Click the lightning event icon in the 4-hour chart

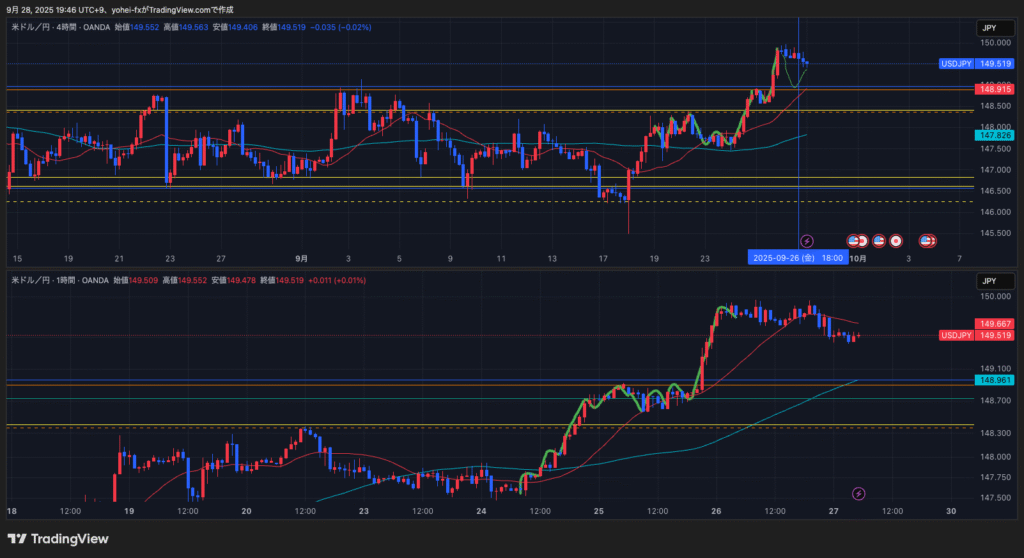[807, 241]
